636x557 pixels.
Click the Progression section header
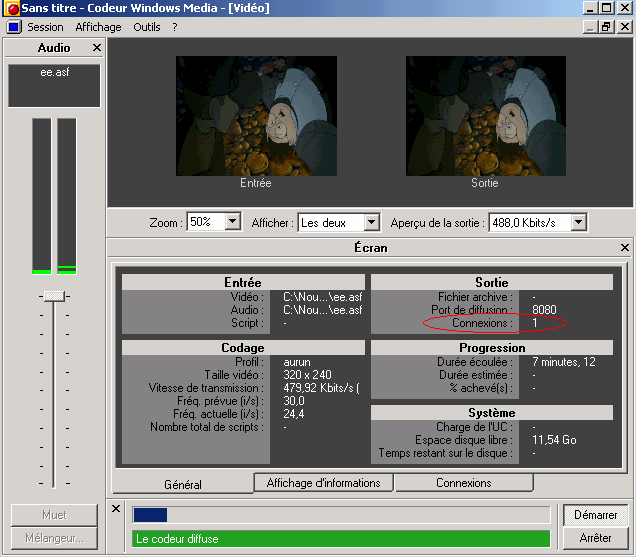coord(492,348)
